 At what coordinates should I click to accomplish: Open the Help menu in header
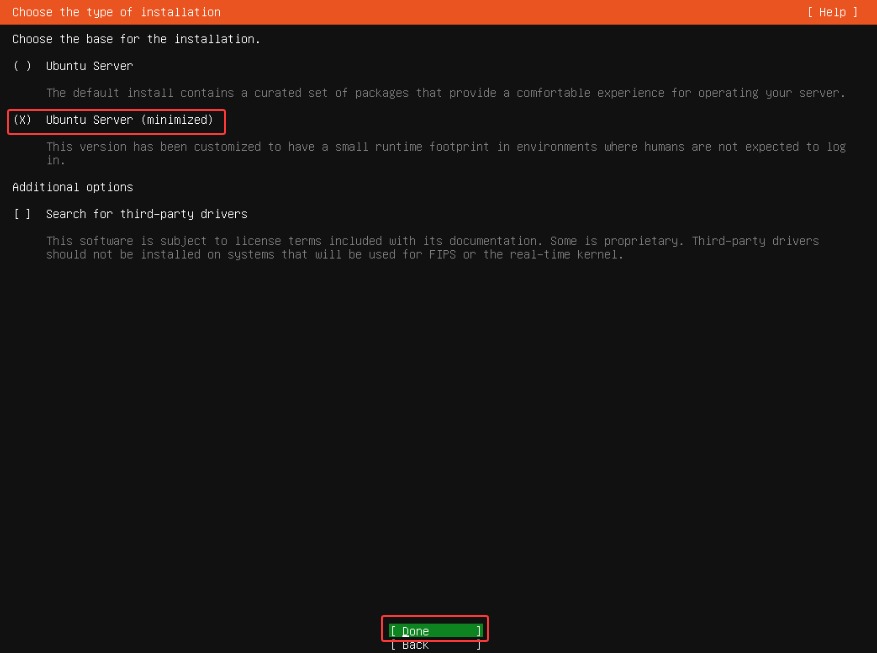click(x=832, y=12)
